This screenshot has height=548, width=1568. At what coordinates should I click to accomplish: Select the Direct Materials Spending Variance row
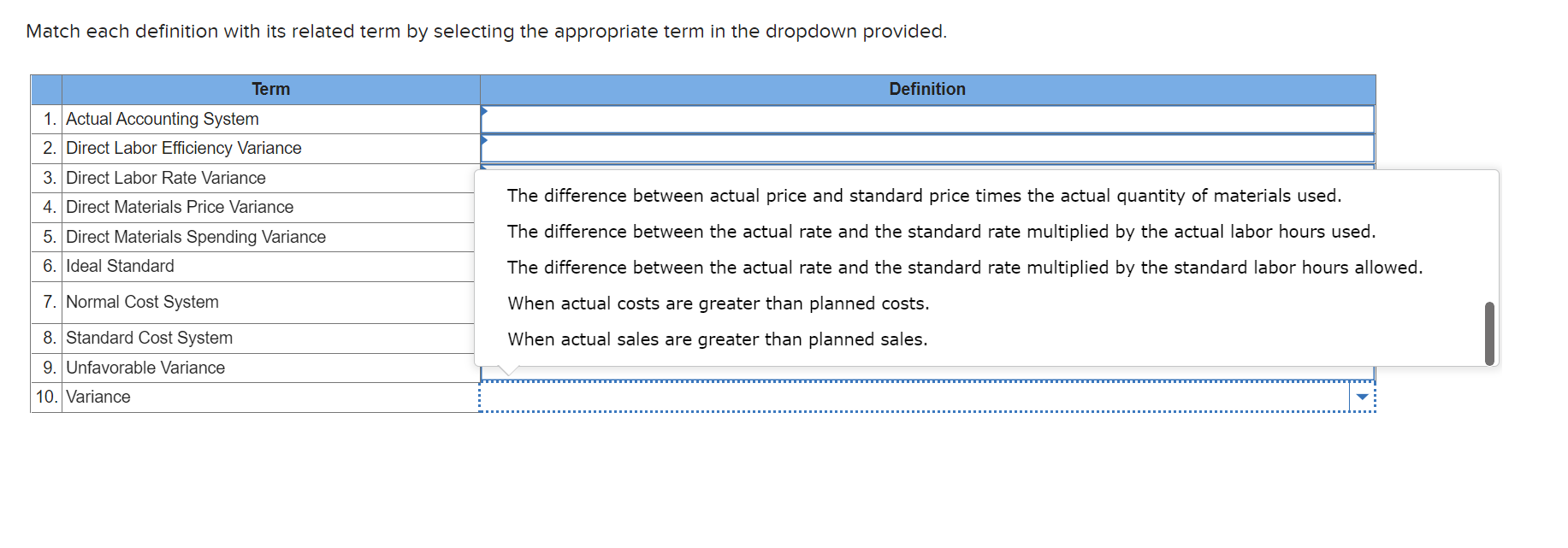click(x=195, y=237)
